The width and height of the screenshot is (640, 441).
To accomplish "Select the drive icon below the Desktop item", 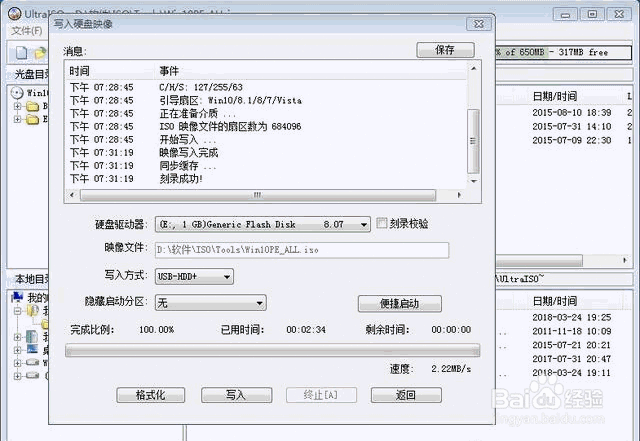I will pos(33,362).
